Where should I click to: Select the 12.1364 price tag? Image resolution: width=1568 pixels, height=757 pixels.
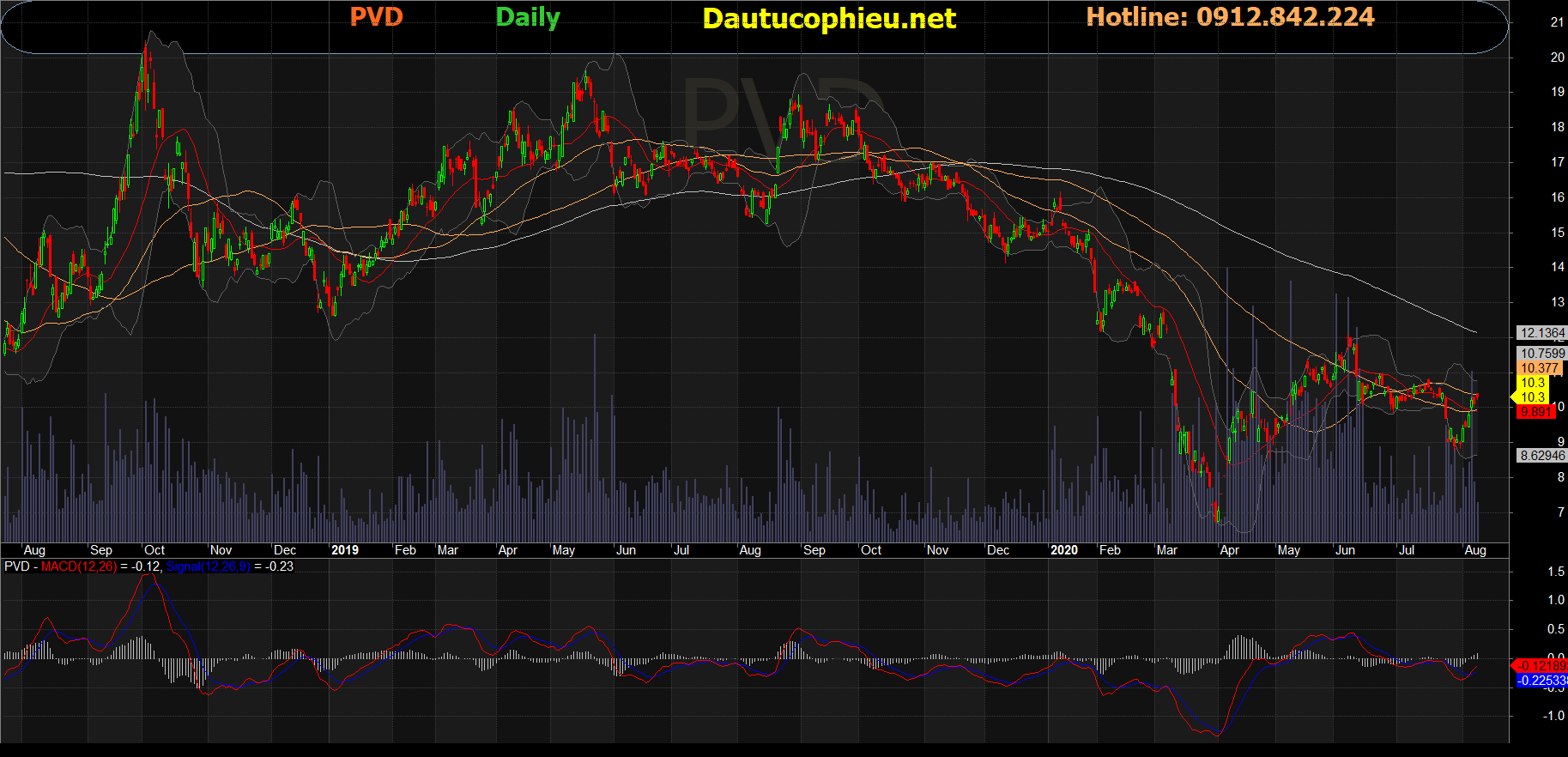coord(1541,333)
